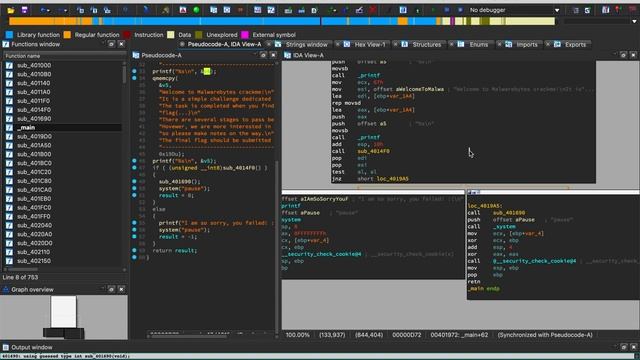
Task: Follow sub_4014F0 call in IDA View-A
Action: (x=373, y=151)
